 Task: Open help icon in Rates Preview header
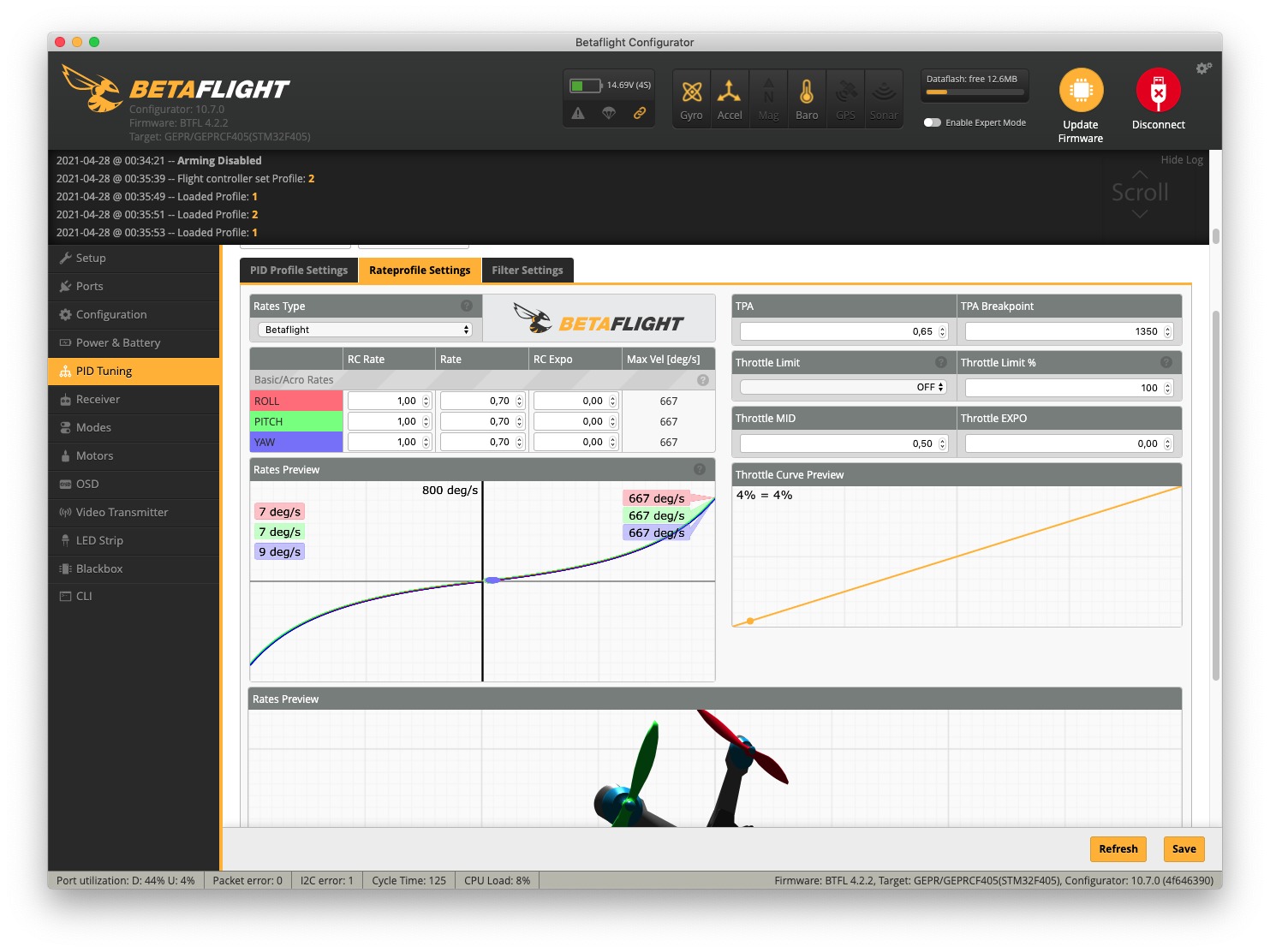click(700, 469)
